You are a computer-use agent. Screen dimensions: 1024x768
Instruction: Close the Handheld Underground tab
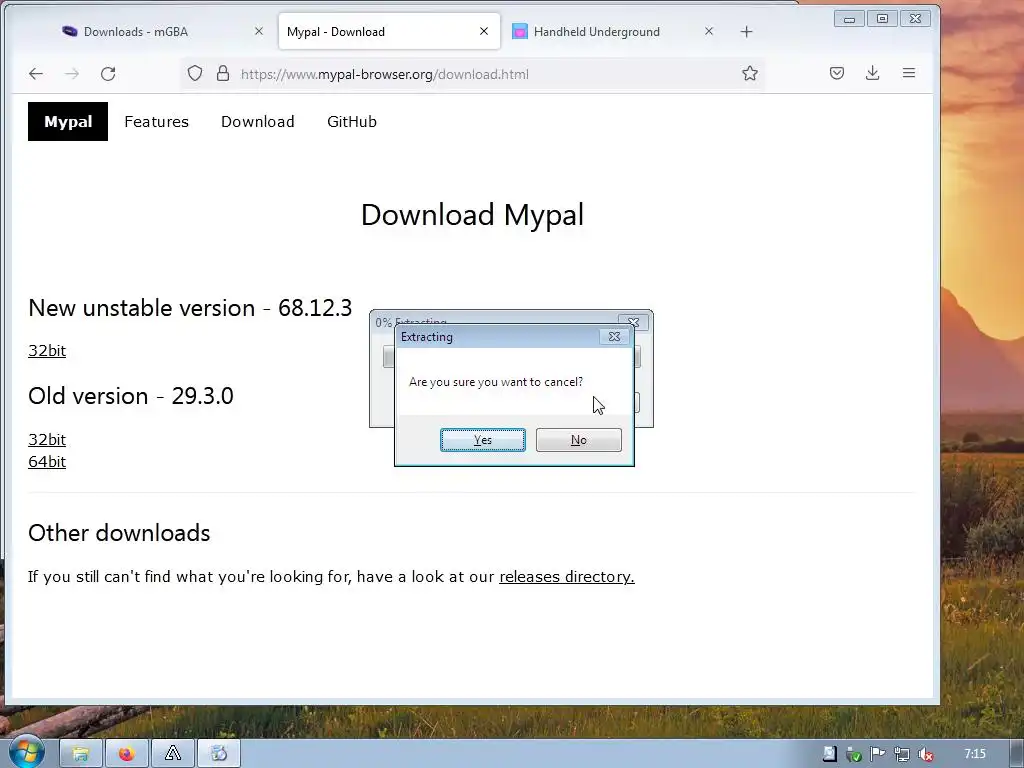[709, 31]
